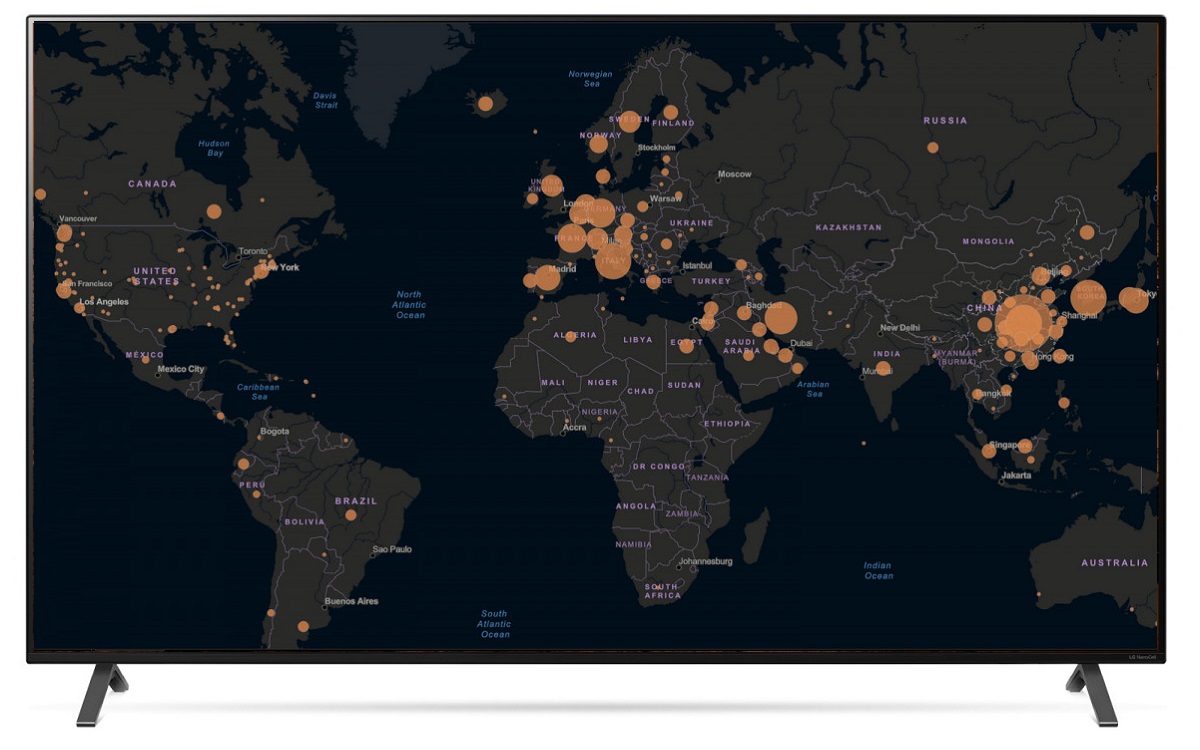
Task: Click the Moscow city label
Action: tap(734, 175)
